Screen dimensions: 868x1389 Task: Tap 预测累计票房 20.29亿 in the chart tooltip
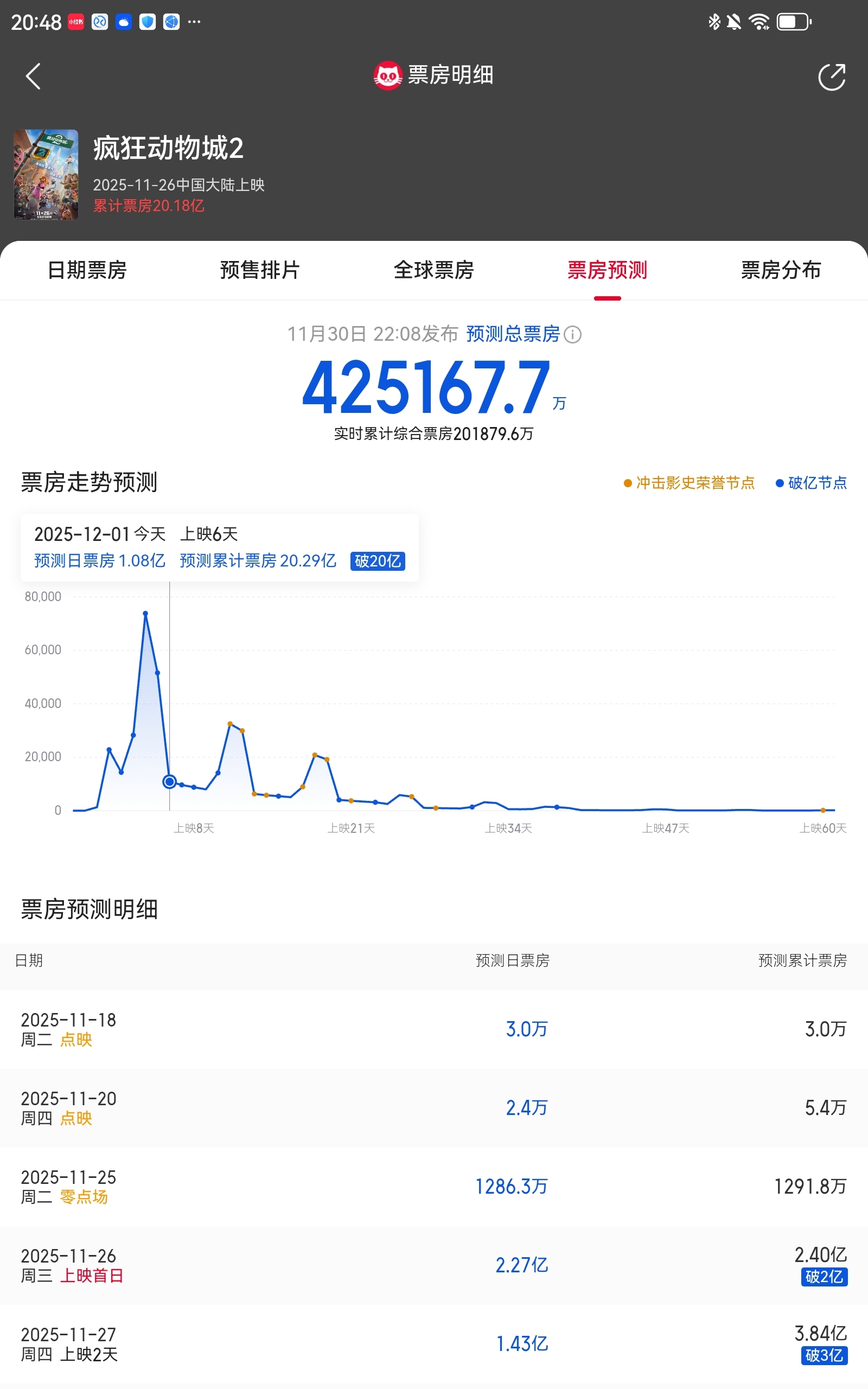click(258, 561)
